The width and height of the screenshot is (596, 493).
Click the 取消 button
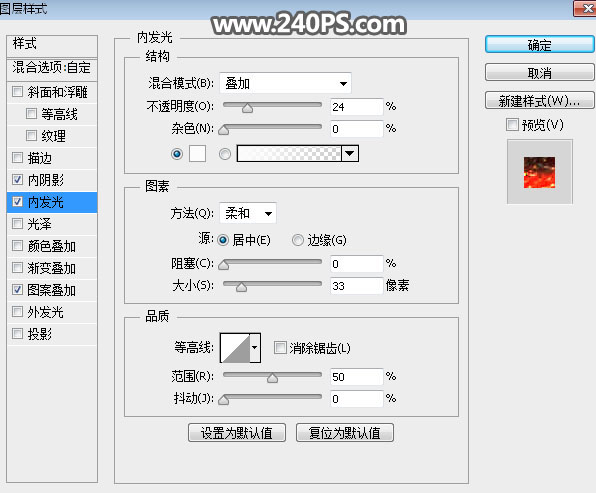539,72
